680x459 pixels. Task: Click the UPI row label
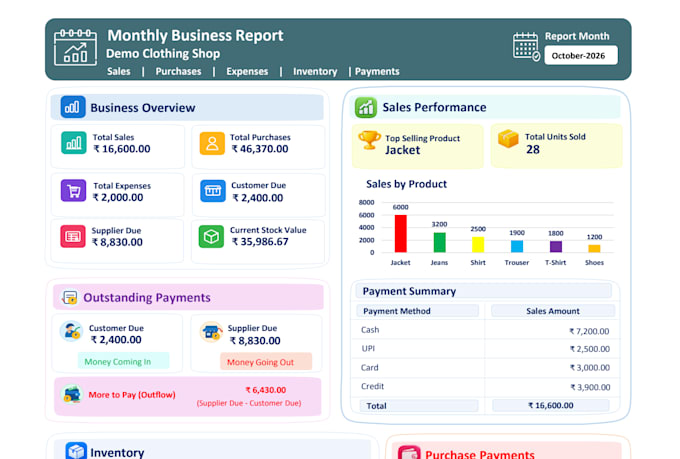pos(368,348)
